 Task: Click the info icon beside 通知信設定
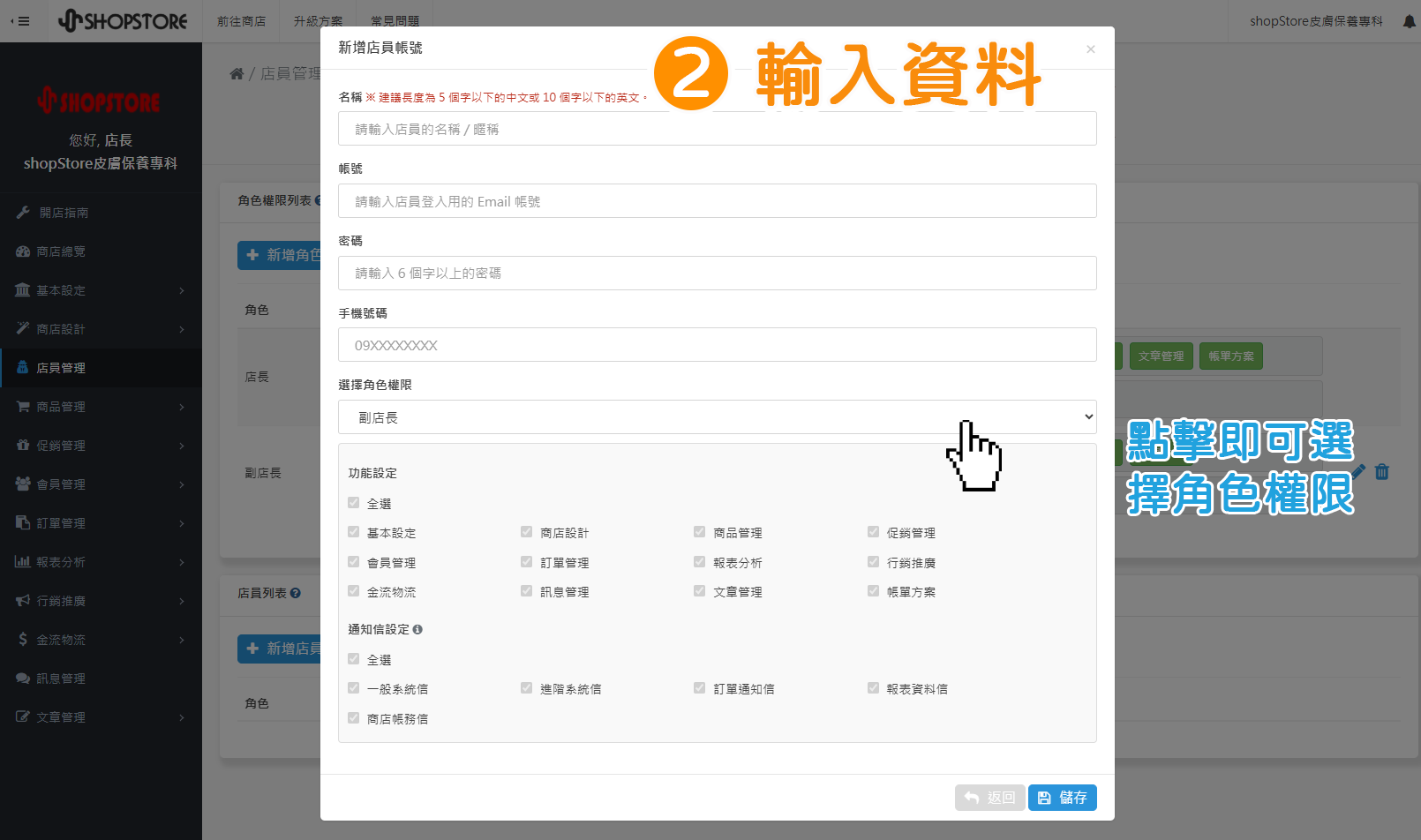coord(417,629)
